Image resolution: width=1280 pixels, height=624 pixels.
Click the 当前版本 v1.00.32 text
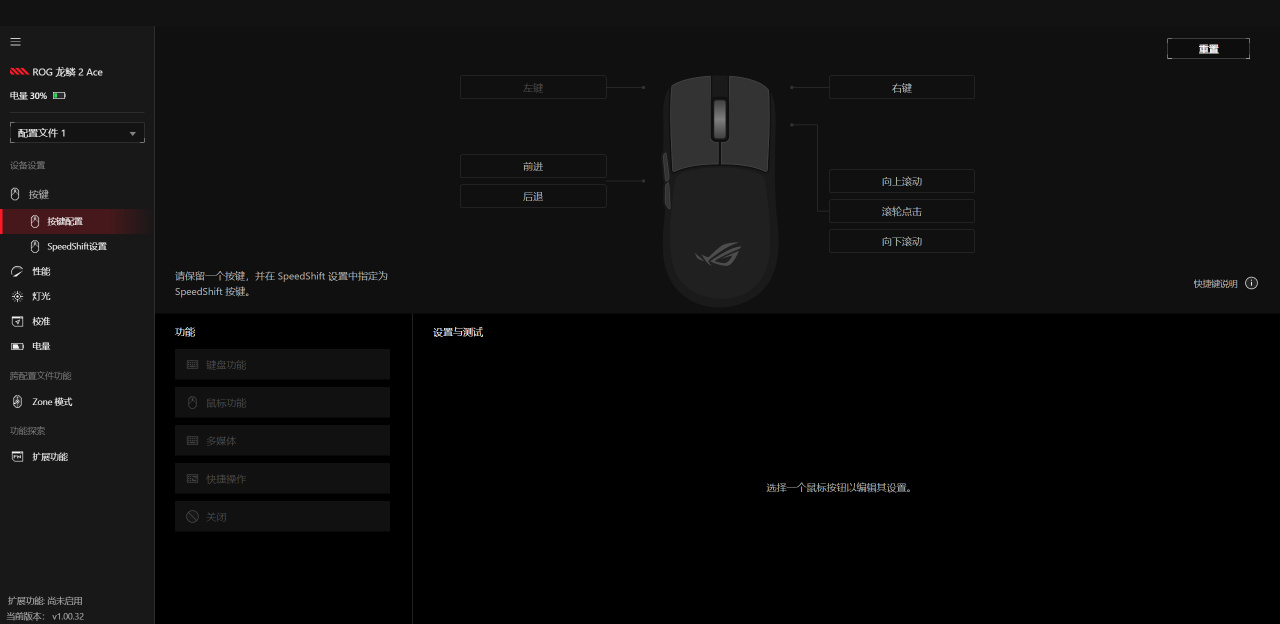[x=46, y=616]
